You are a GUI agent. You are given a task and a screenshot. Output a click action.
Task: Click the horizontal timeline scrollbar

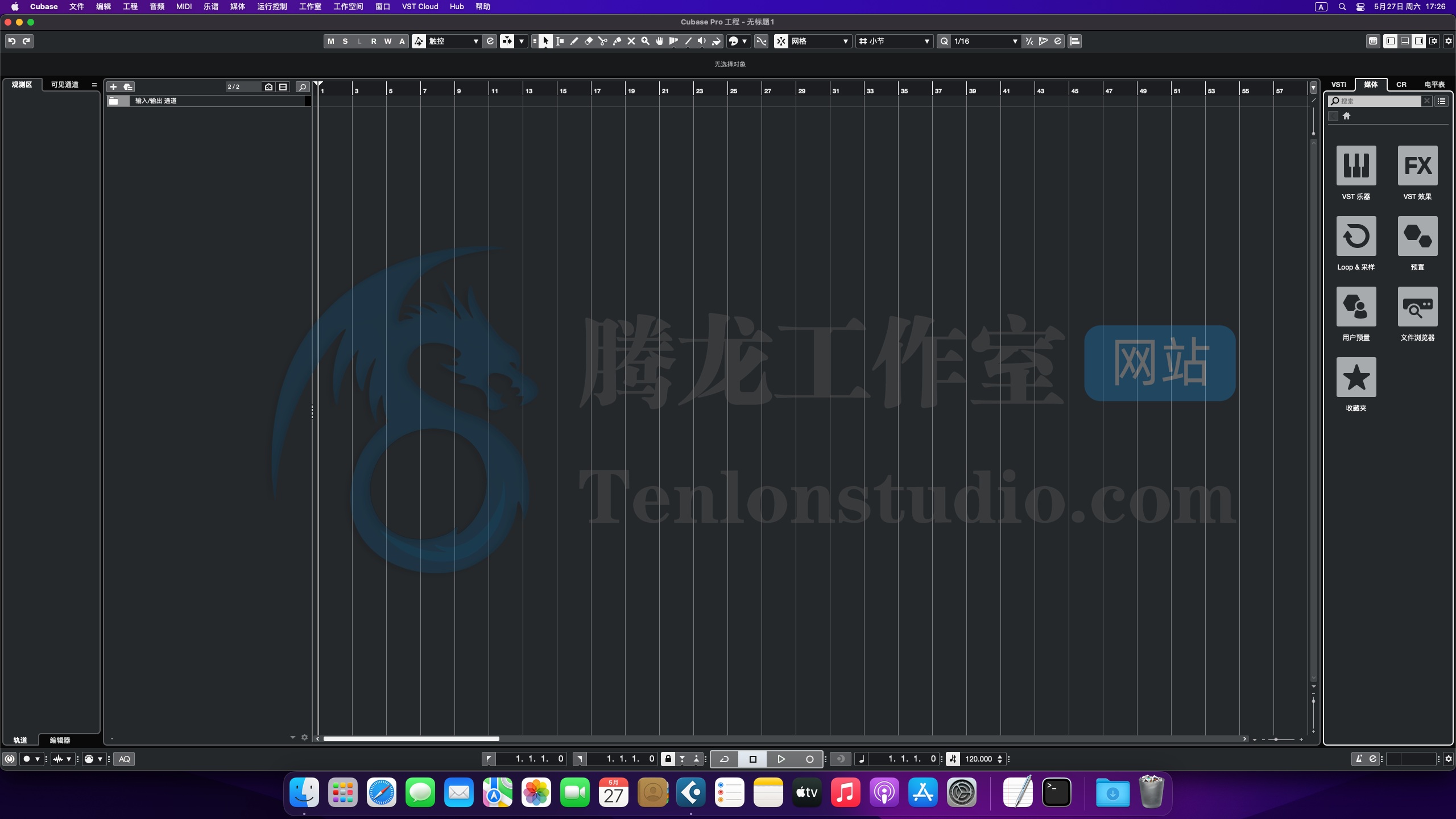point(411,739)
